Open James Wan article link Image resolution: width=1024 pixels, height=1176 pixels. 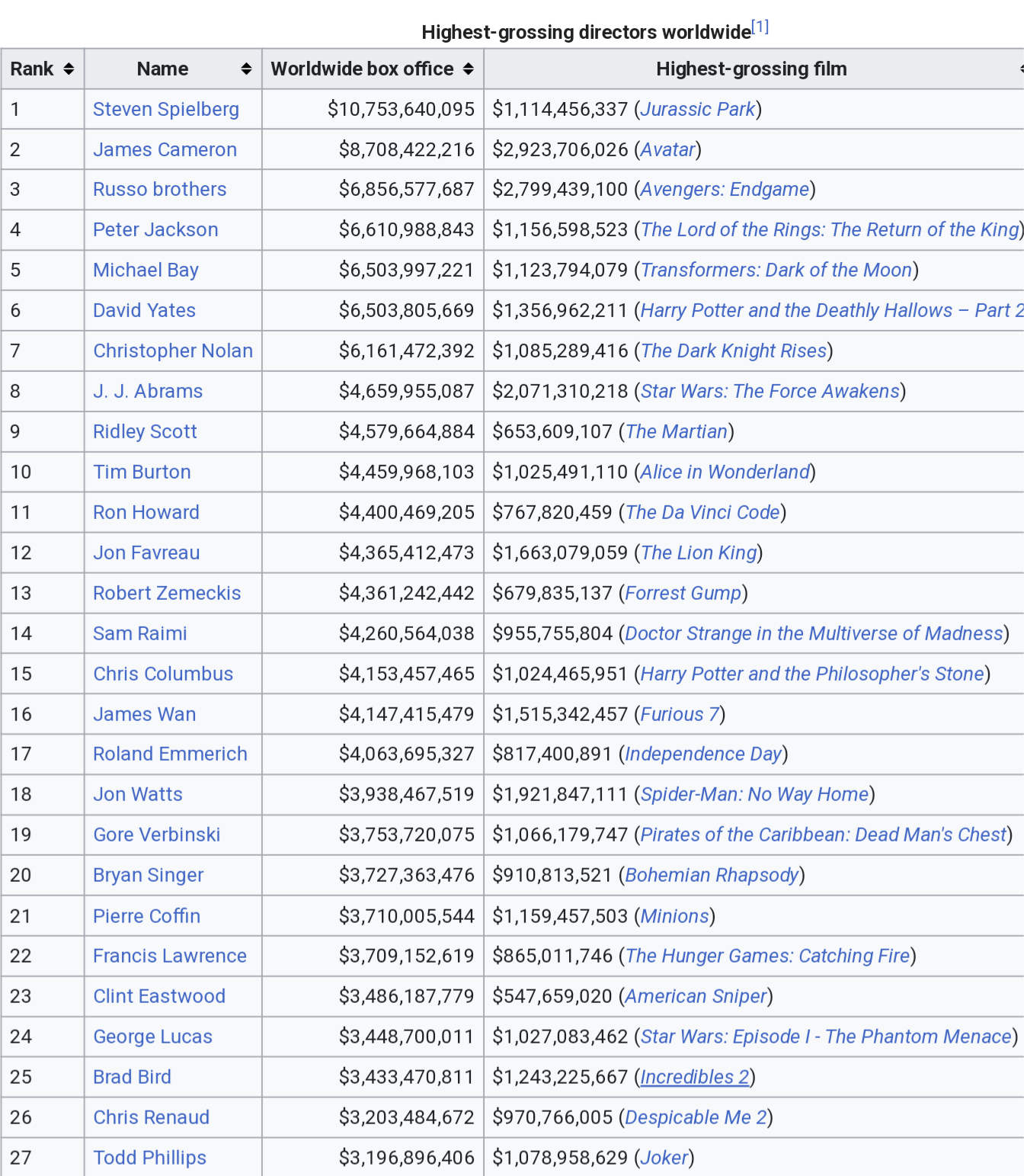tap(145, 715)
